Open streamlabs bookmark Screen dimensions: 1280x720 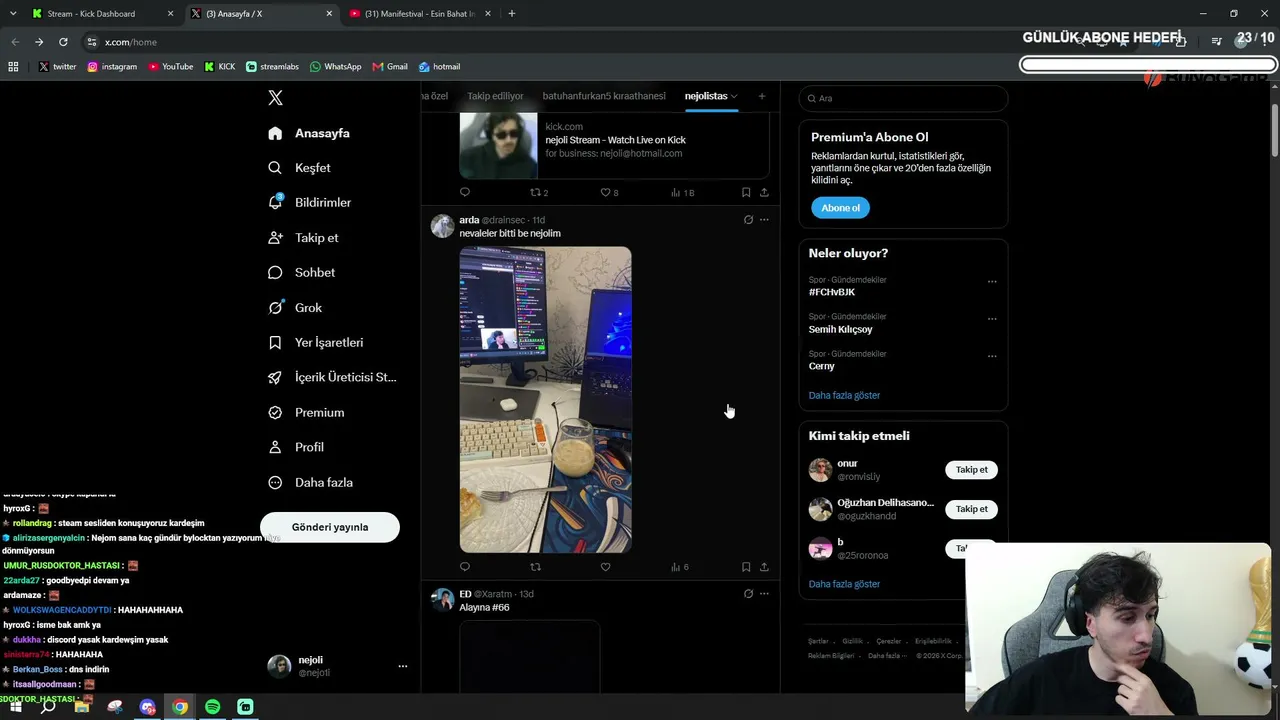pos(272,67)
